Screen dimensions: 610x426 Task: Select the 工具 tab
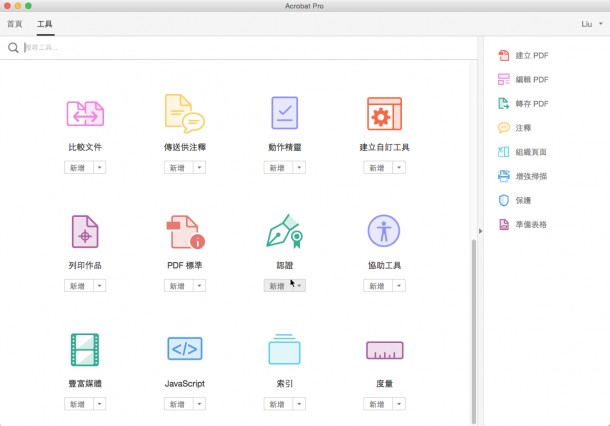coord(45,23)
